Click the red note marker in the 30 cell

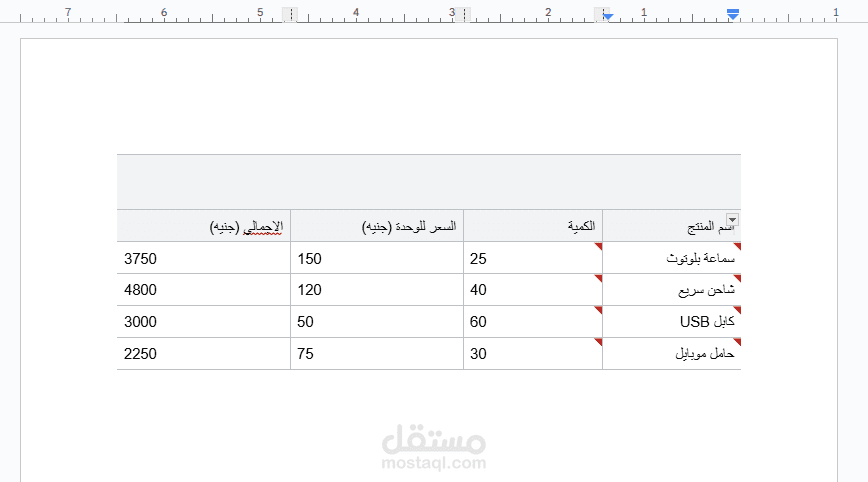coord(599,342)
